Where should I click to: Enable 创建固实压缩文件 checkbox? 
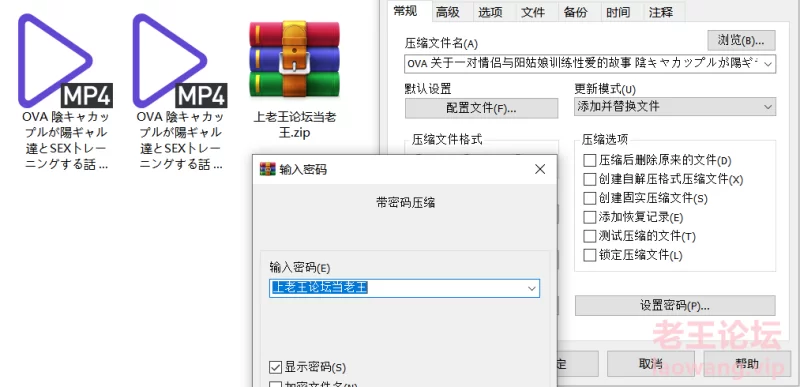(590, 198)
